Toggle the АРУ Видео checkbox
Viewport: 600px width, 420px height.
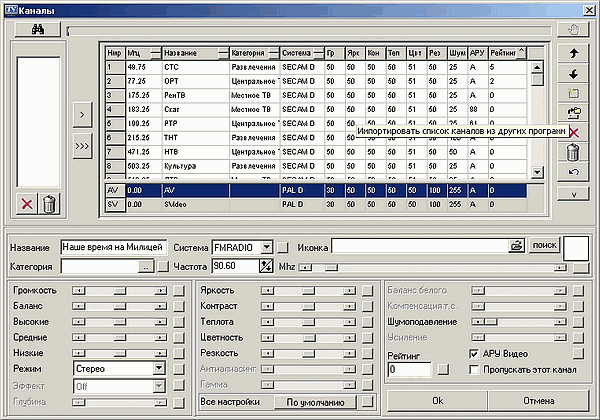pos(475,354)
